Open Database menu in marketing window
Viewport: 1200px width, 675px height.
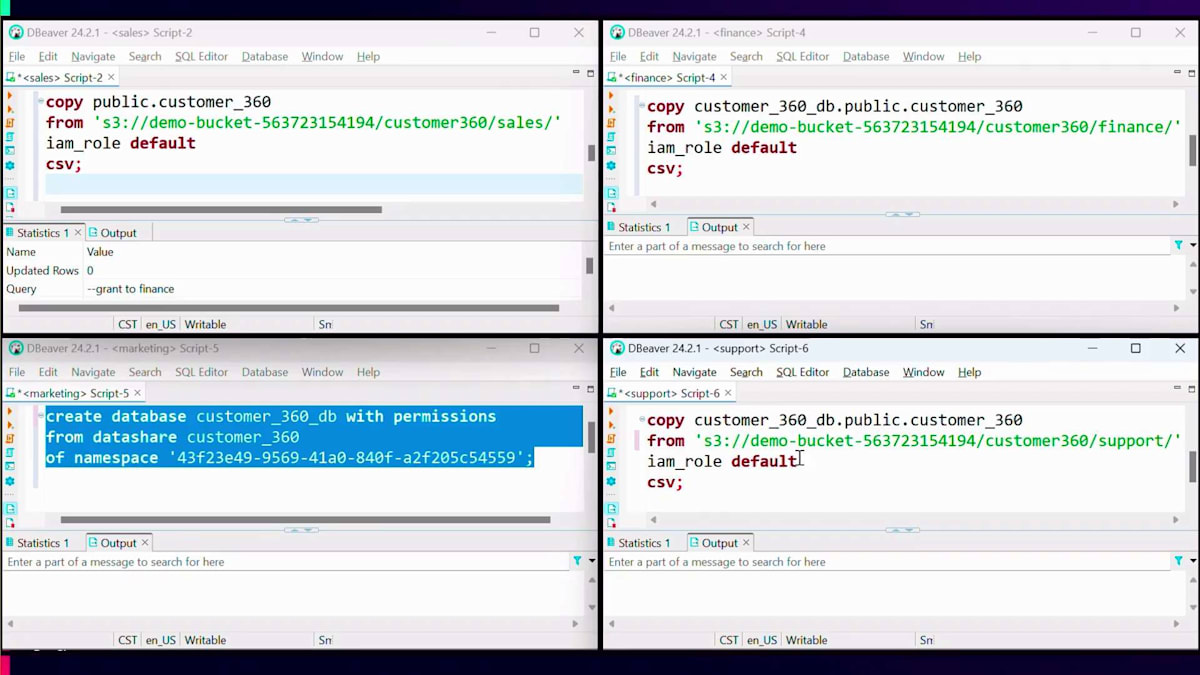point(265,372)
